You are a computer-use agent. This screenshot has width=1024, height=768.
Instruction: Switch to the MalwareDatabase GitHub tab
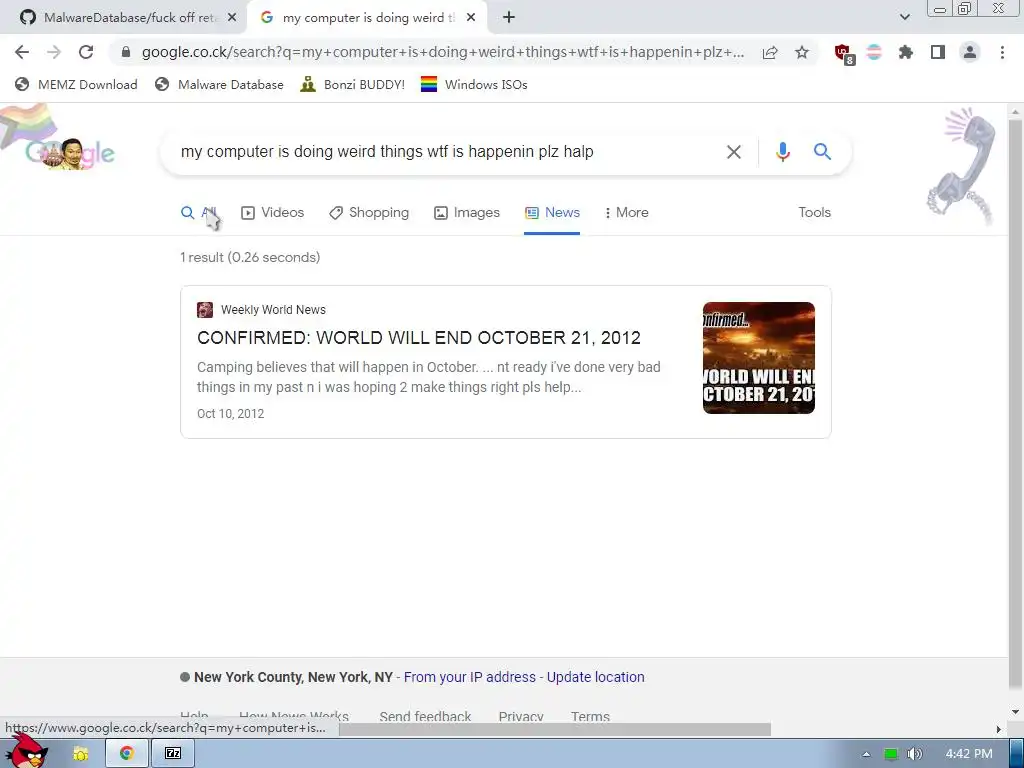[x=123, y=18]
